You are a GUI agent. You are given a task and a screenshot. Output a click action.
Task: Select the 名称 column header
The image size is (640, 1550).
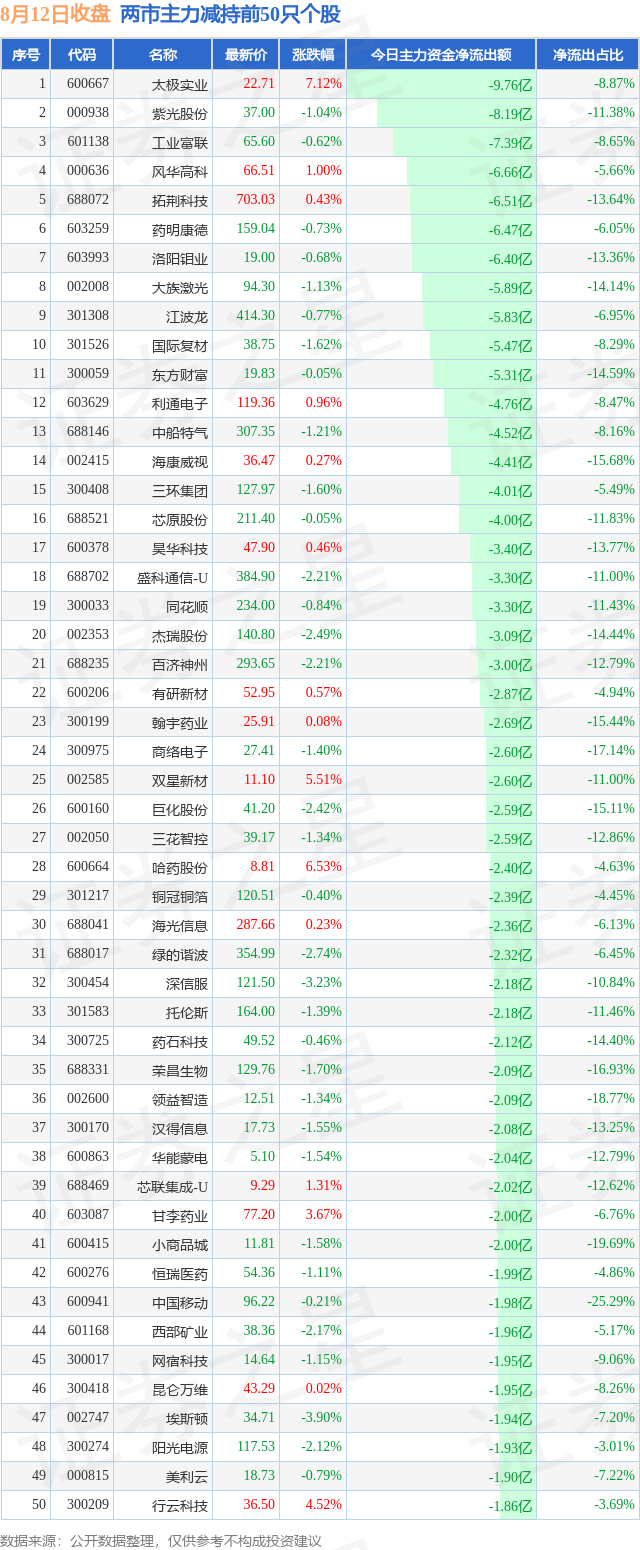pos(162,55)
